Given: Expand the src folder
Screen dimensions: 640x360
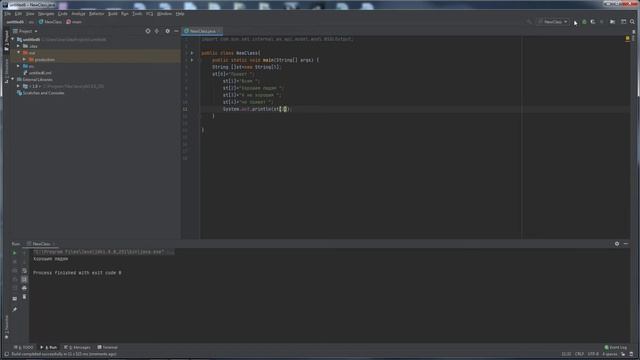Looking at the screenshot, I should click(18, 66).
